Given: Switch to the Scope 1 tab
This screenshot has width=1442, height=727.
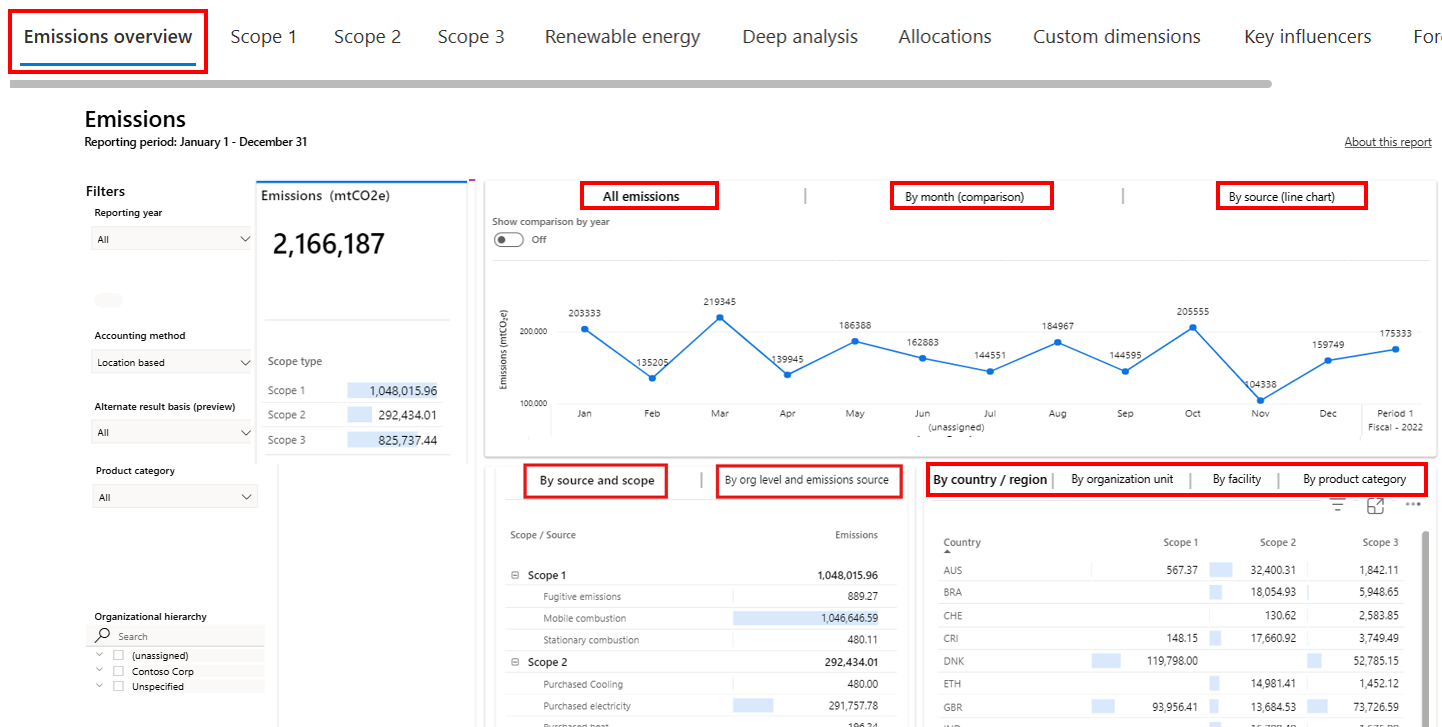Looking at the screenshot, I should coord(263,37).
